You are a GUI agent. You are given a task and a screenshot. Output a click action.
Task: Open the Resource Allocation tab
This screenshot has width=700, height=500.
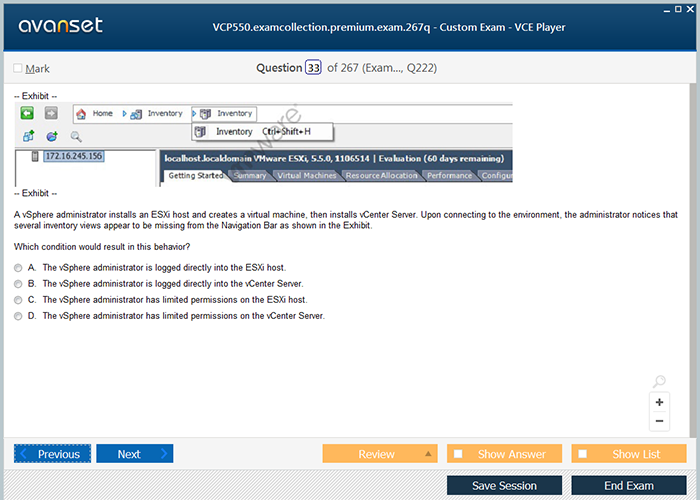coord(381,176)
